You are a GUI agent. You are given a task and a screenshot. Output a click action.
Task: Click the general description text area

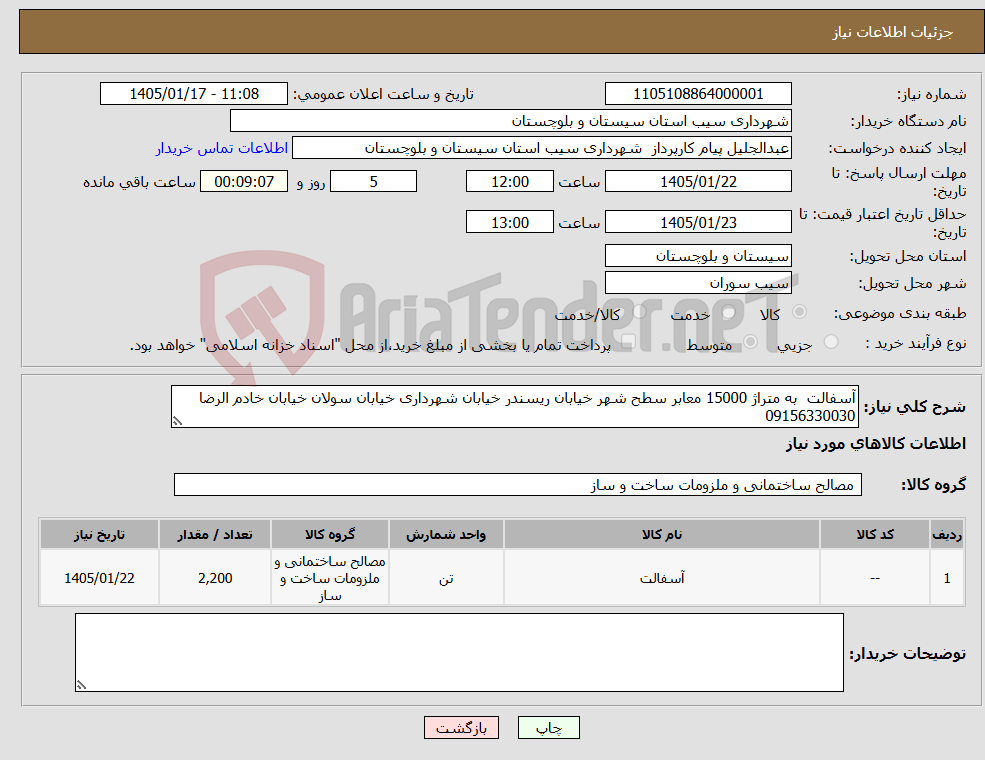coord(514,406)
